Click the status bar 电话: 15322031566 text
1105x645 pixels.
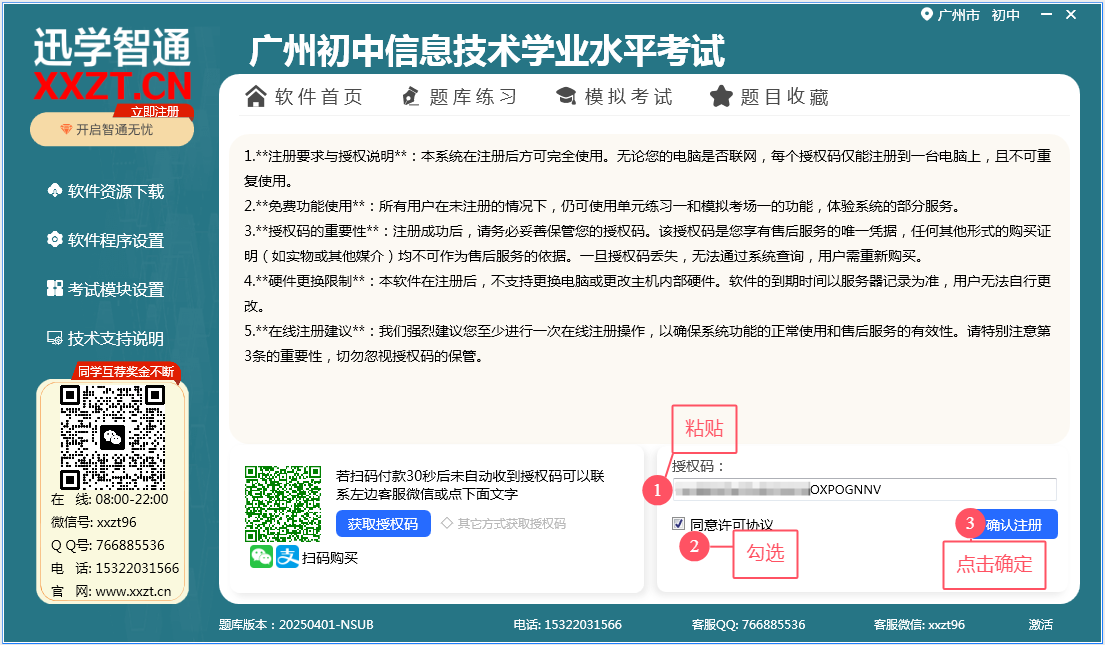point(567,625)
